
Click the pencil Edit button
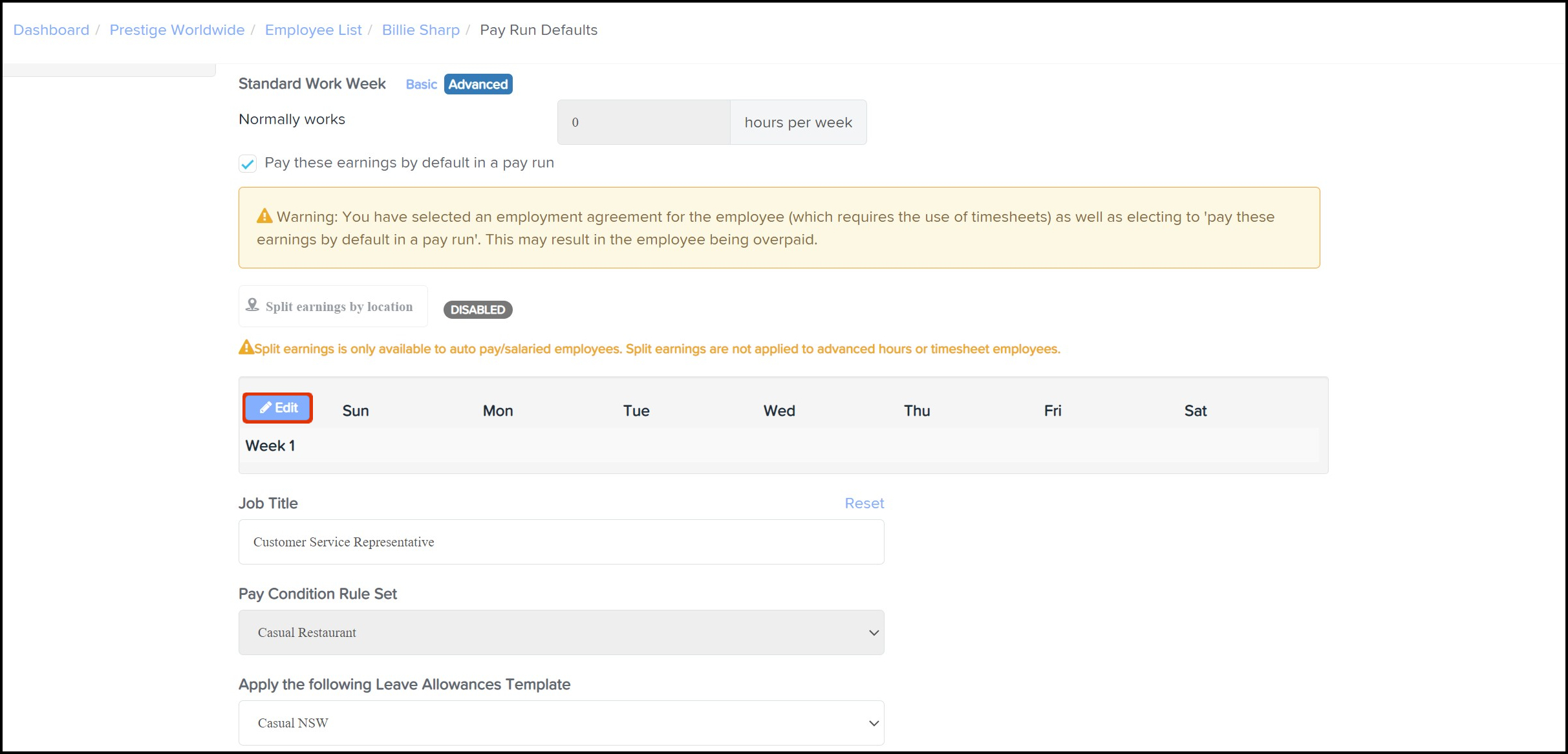(x=278, y=408)
